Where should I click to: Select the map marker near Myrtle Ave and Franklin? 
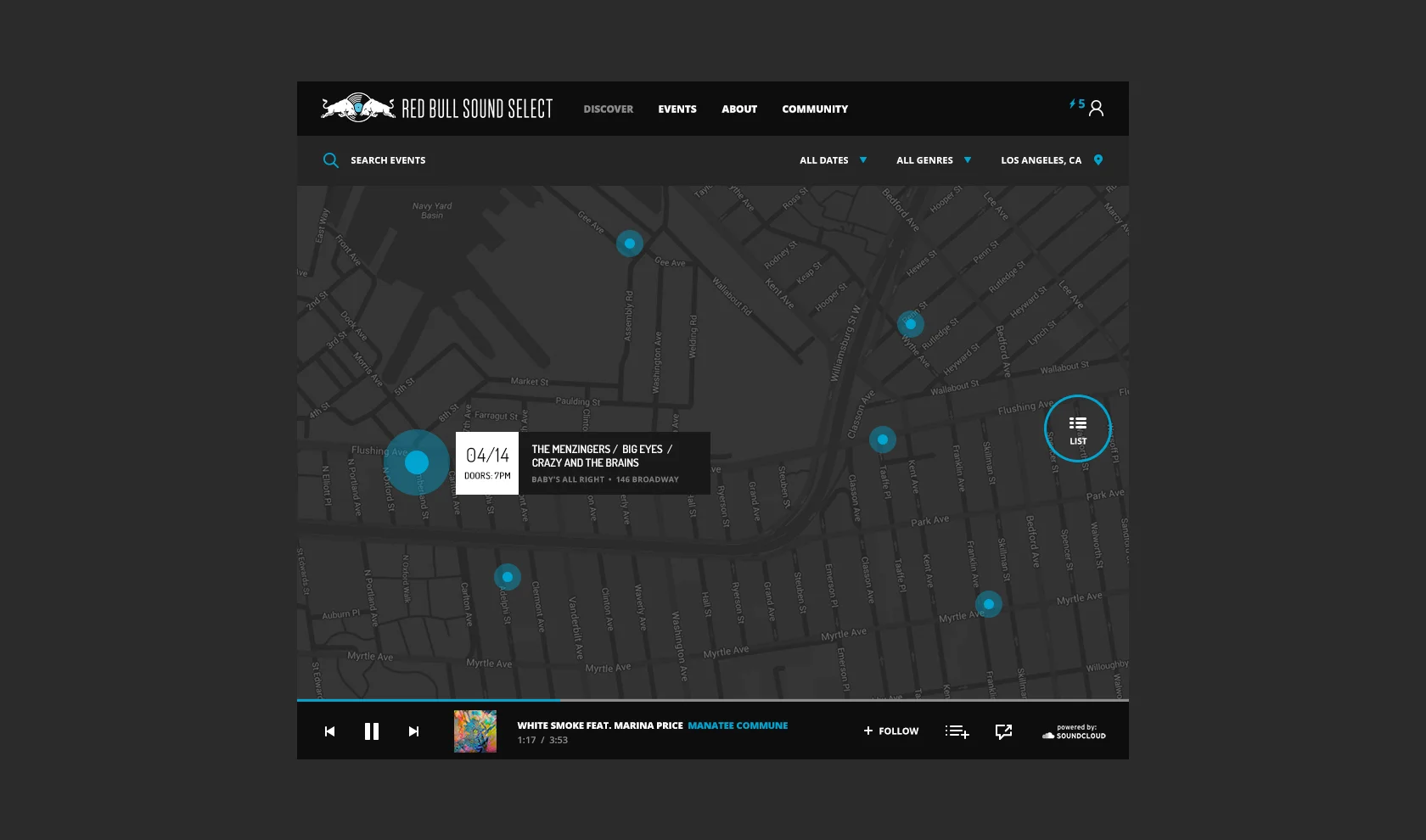pos(989,604)
